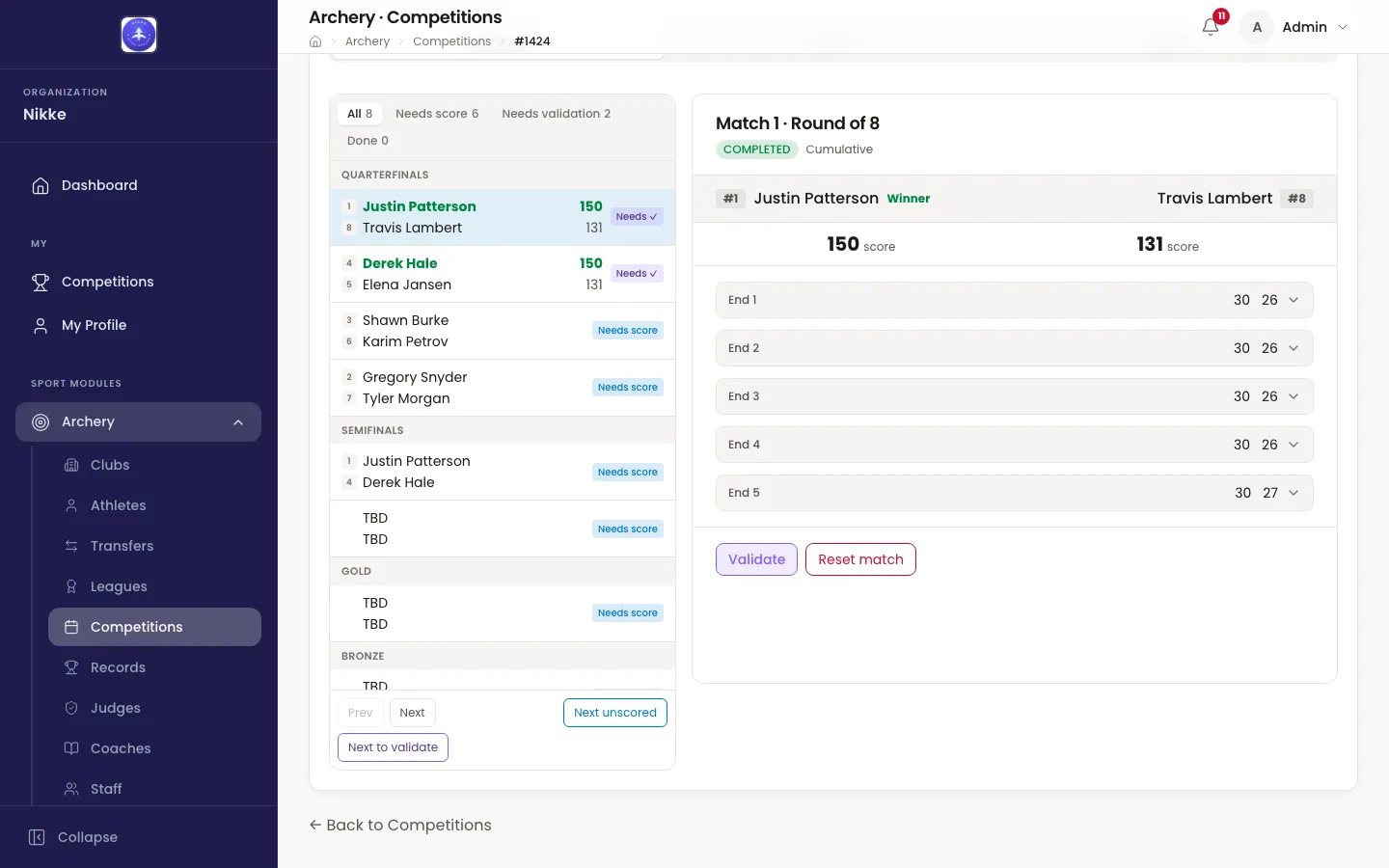Switch to Needs validation 2 tab
The height and width of the screenshot is (868, 1389).
[x=557, y=114]
